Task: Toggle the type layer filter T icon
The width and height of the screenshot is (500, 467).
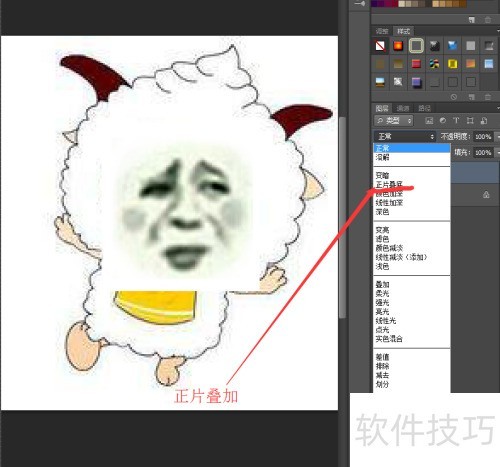Action: (456, 121)
